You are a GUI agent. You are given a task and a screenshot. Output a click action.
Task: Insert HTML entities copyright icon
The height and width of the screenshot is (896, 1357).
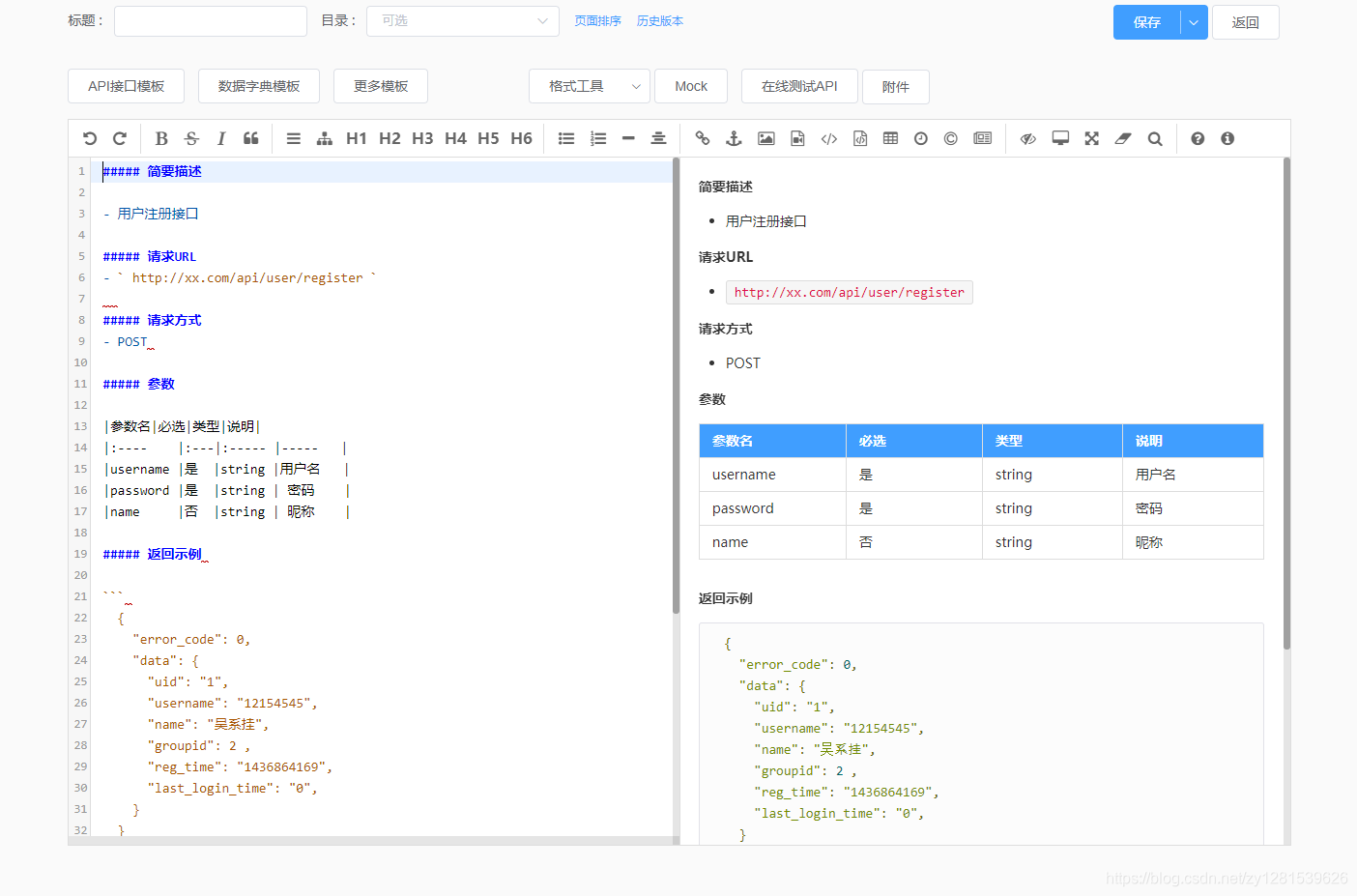click(x=951, y=138)
